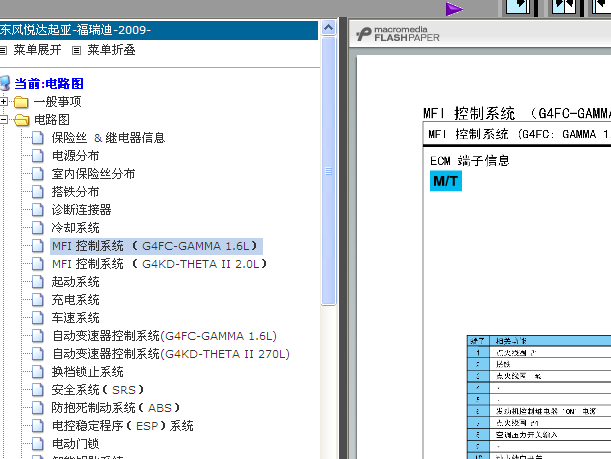The height and width of the screenshot is (459, 611).
Task: Open 保险丝 & 继电器信息 page
Action: 108,138
